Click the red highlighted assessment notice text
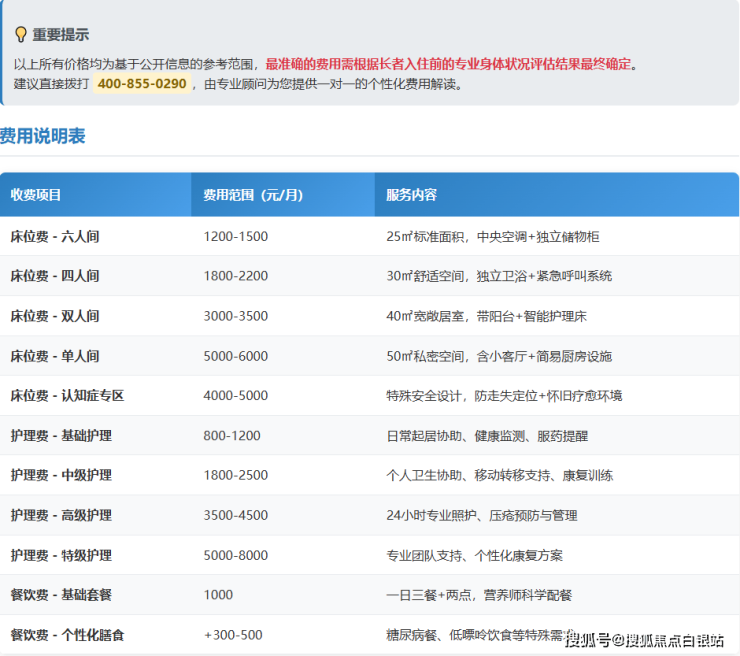Screen dimensions: 740x656 pyautogui.click(x=448, y=64)
